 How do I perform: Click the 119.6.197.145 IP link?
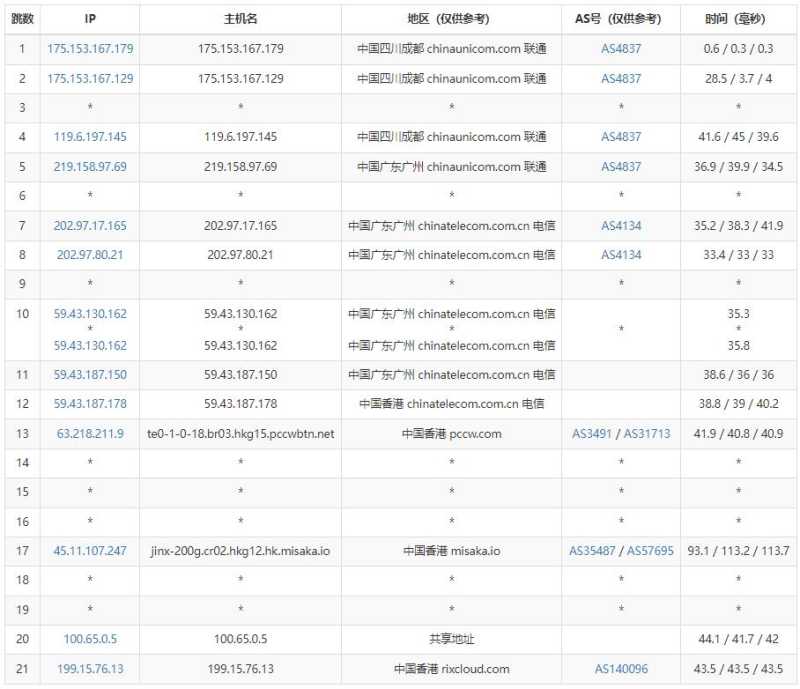(x=90, y=137)
